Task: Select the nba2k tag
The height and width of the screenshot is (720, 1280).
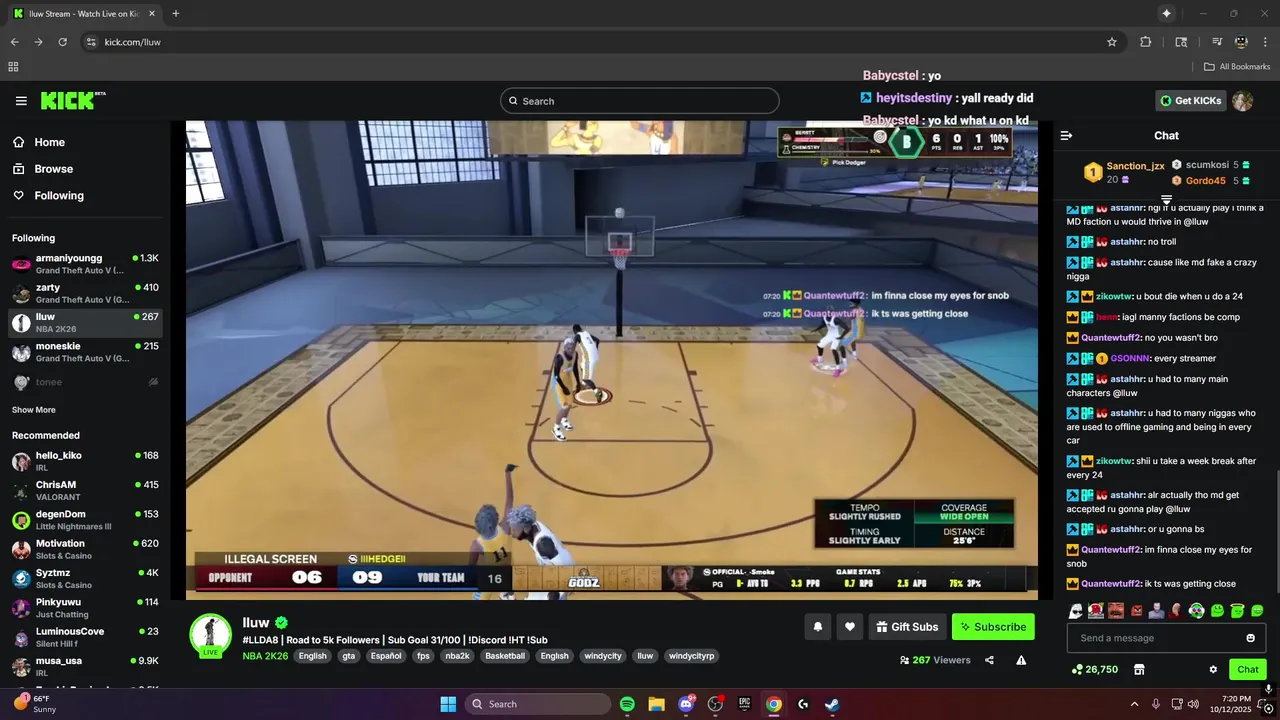Action: [458, 656]
